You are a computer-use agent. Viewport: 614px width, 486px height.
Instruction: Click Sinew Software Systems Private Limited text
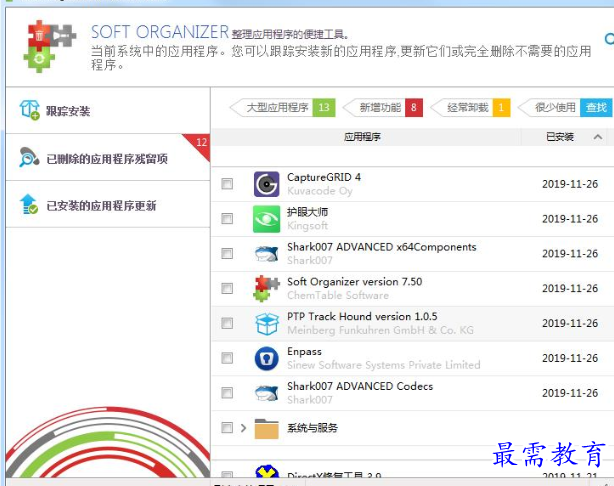pyautogui.click(x=384, y=365)
